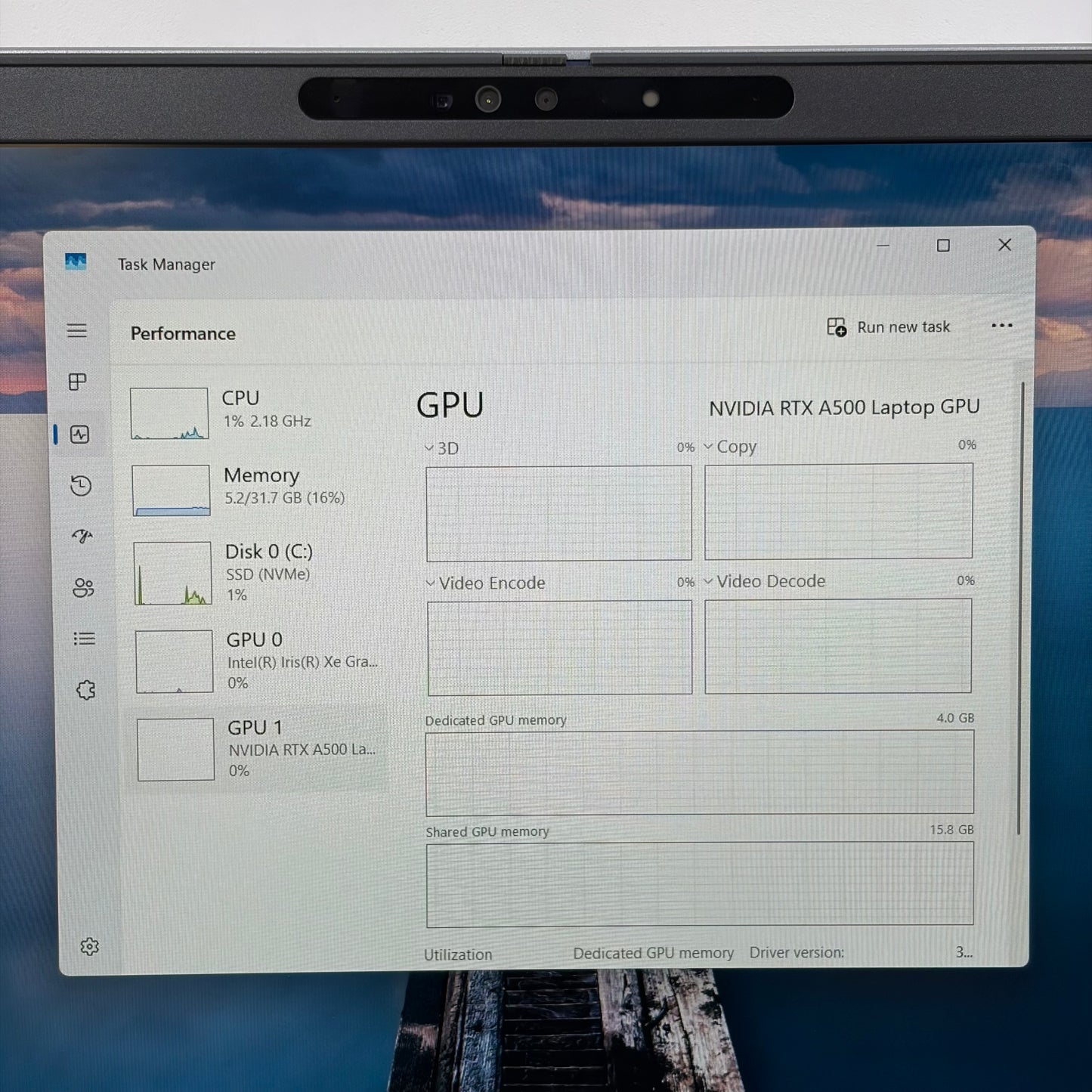Open the App history icon
The width and height of the screenshot is (1092, 1092).
point(81,485)
